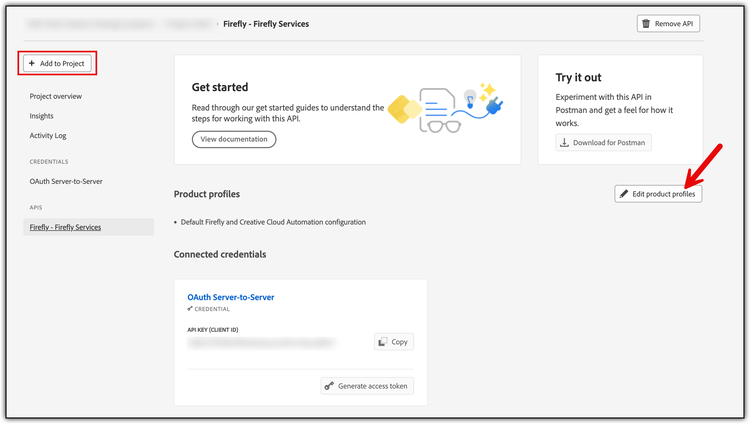Click the trash icon to Remove API
The height and width of the screenshot is (424, 750).
click(646, 23)
